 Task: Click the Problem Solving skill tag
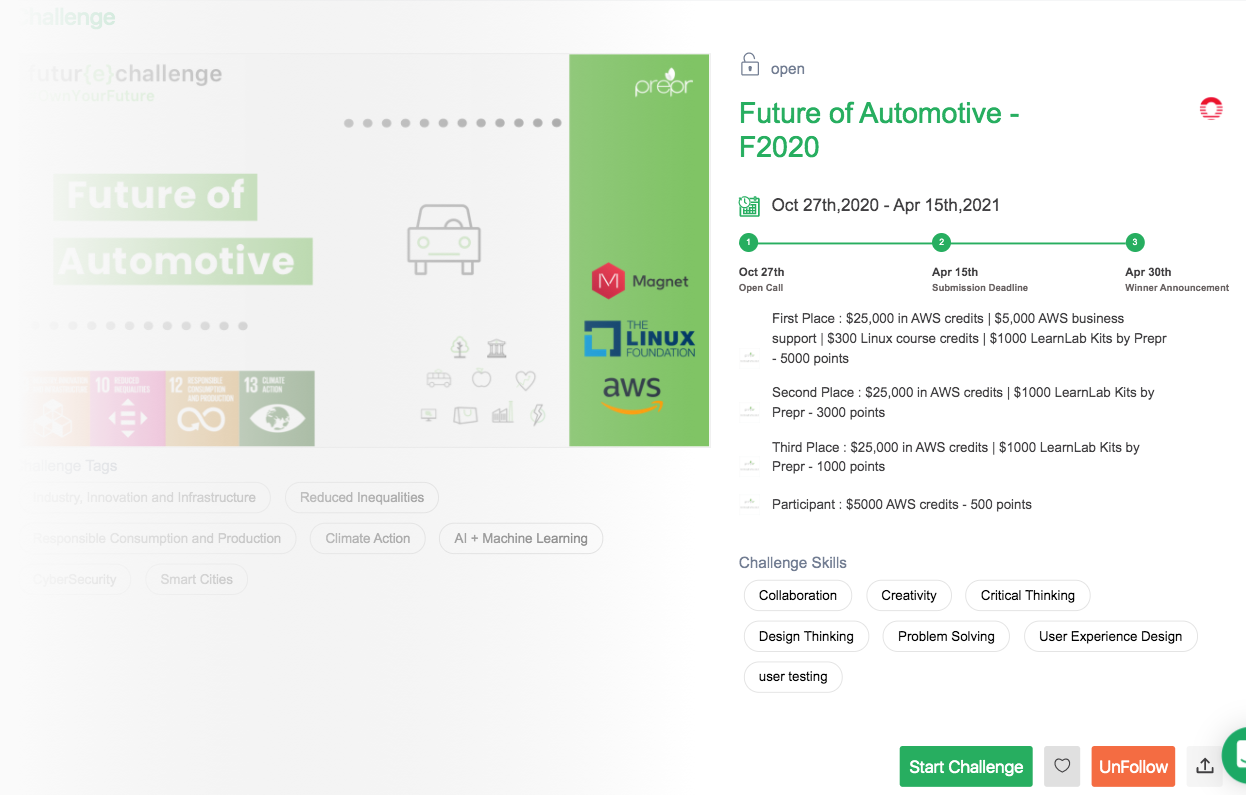(x=946, y=636)
